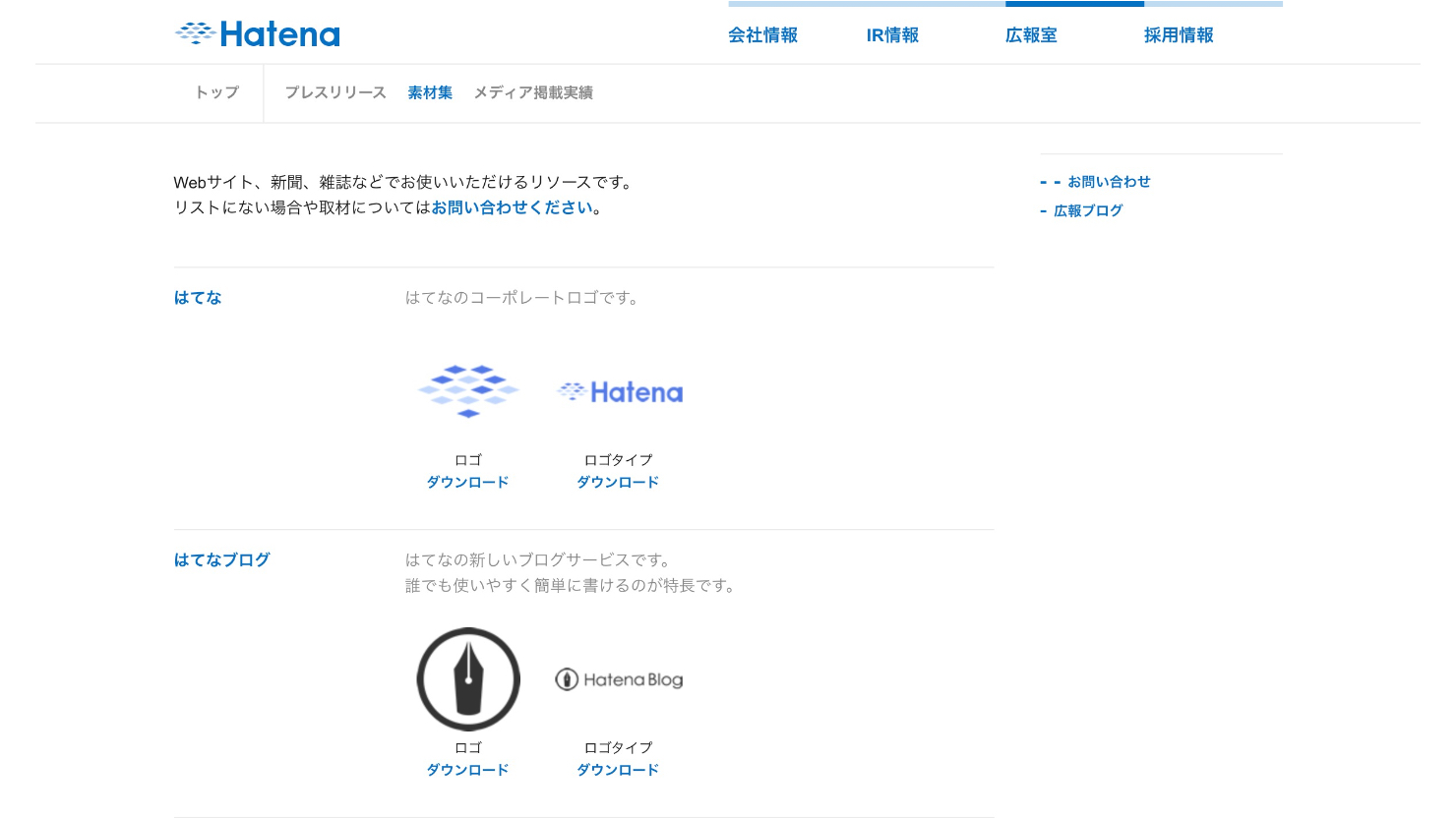Open the 広報ブログ sidebar link

[1088, 210]
